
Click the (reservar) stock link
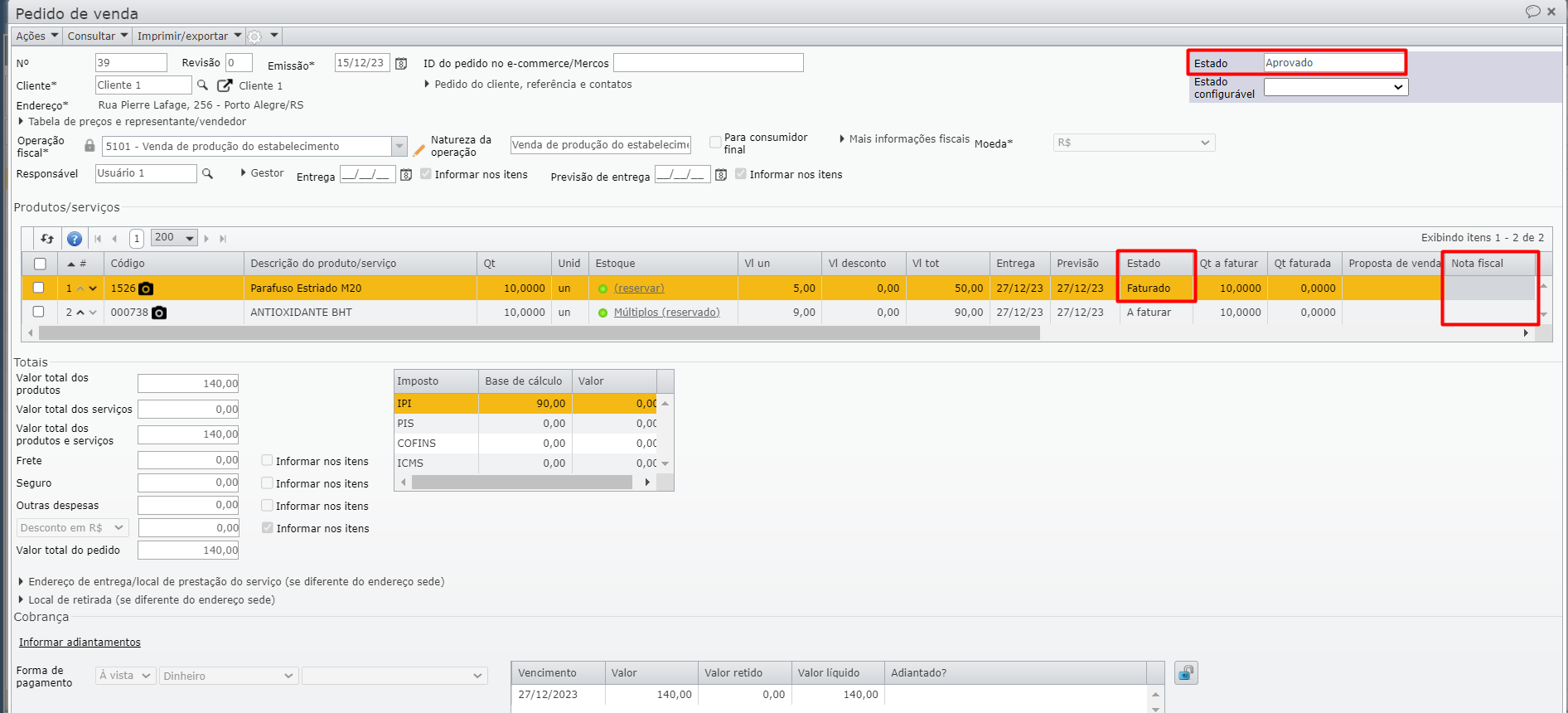(639, 289)
